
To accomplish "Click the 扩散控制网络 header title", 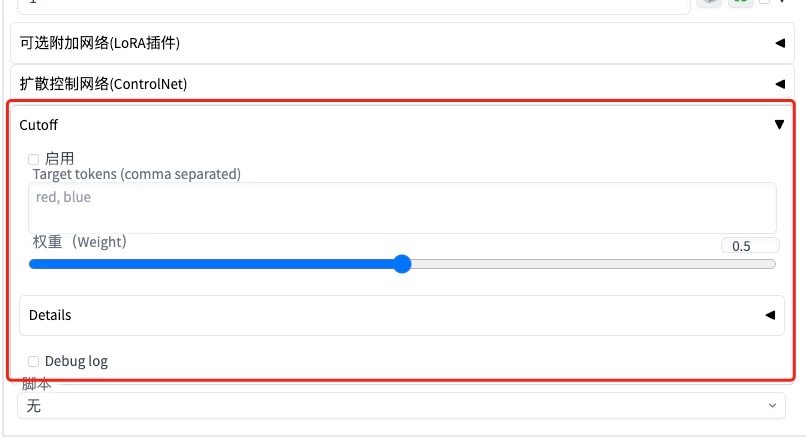I will click(x=103, y=84).
